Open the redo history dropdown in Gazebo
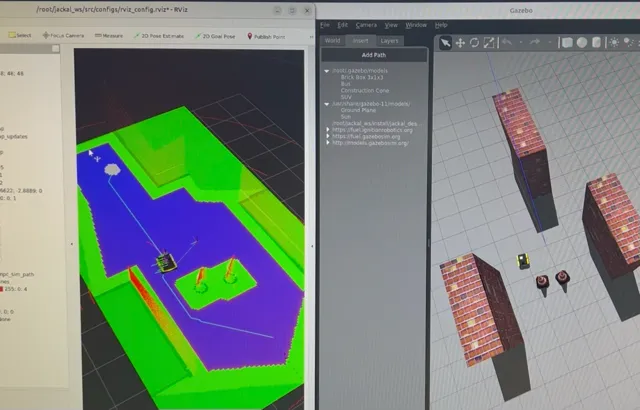Screen dimensions: 640x410 pyautogui.click(x=549, y=42)
